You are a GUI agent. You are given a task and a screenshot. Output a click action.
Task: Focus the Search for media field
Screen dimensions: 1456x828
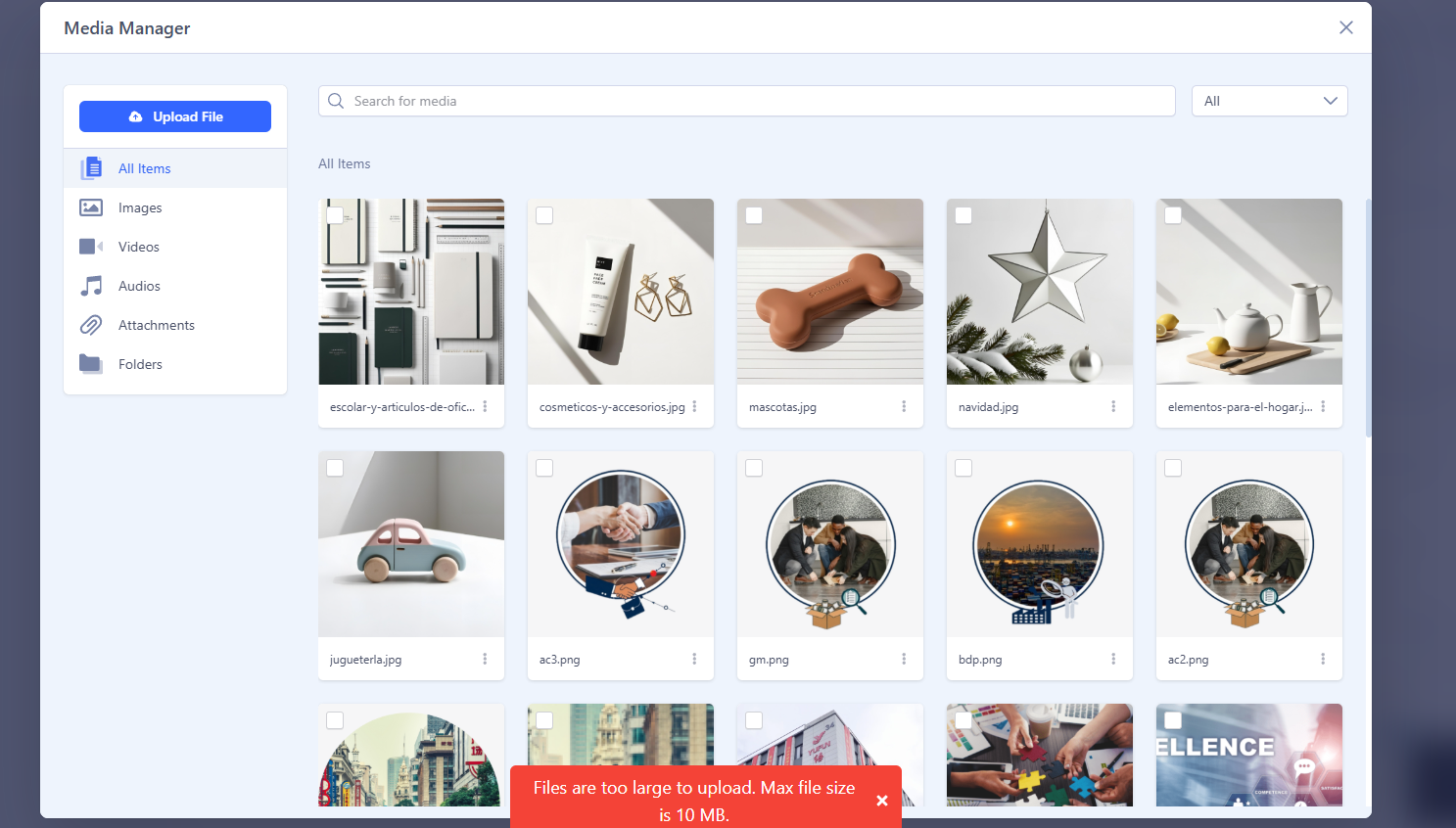click(x=746, y=101)
